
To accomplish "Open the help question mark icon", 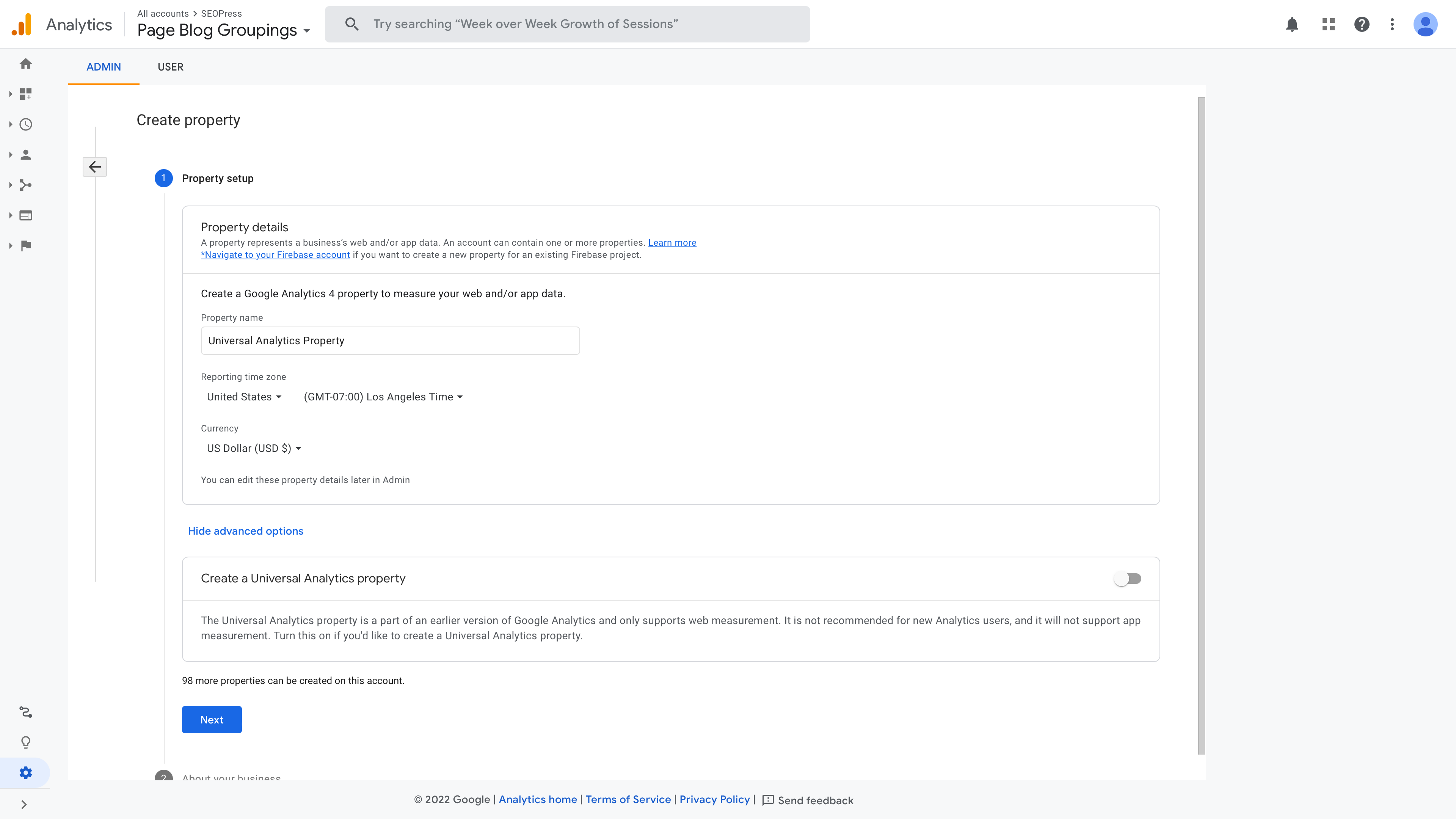I will 1362,24.
